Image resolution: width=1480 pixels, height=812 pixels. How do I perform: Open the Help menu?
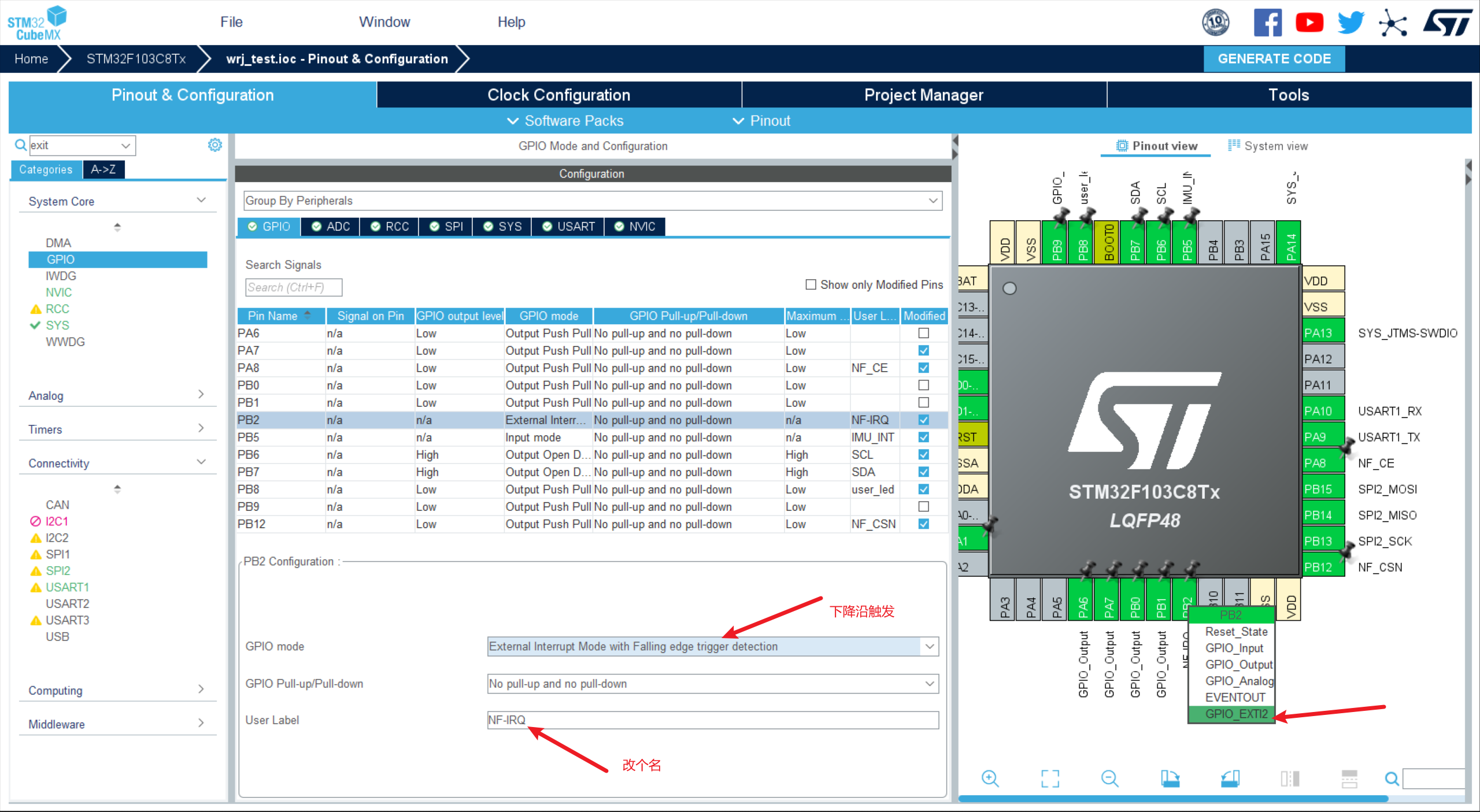click(x=511, y=22)
